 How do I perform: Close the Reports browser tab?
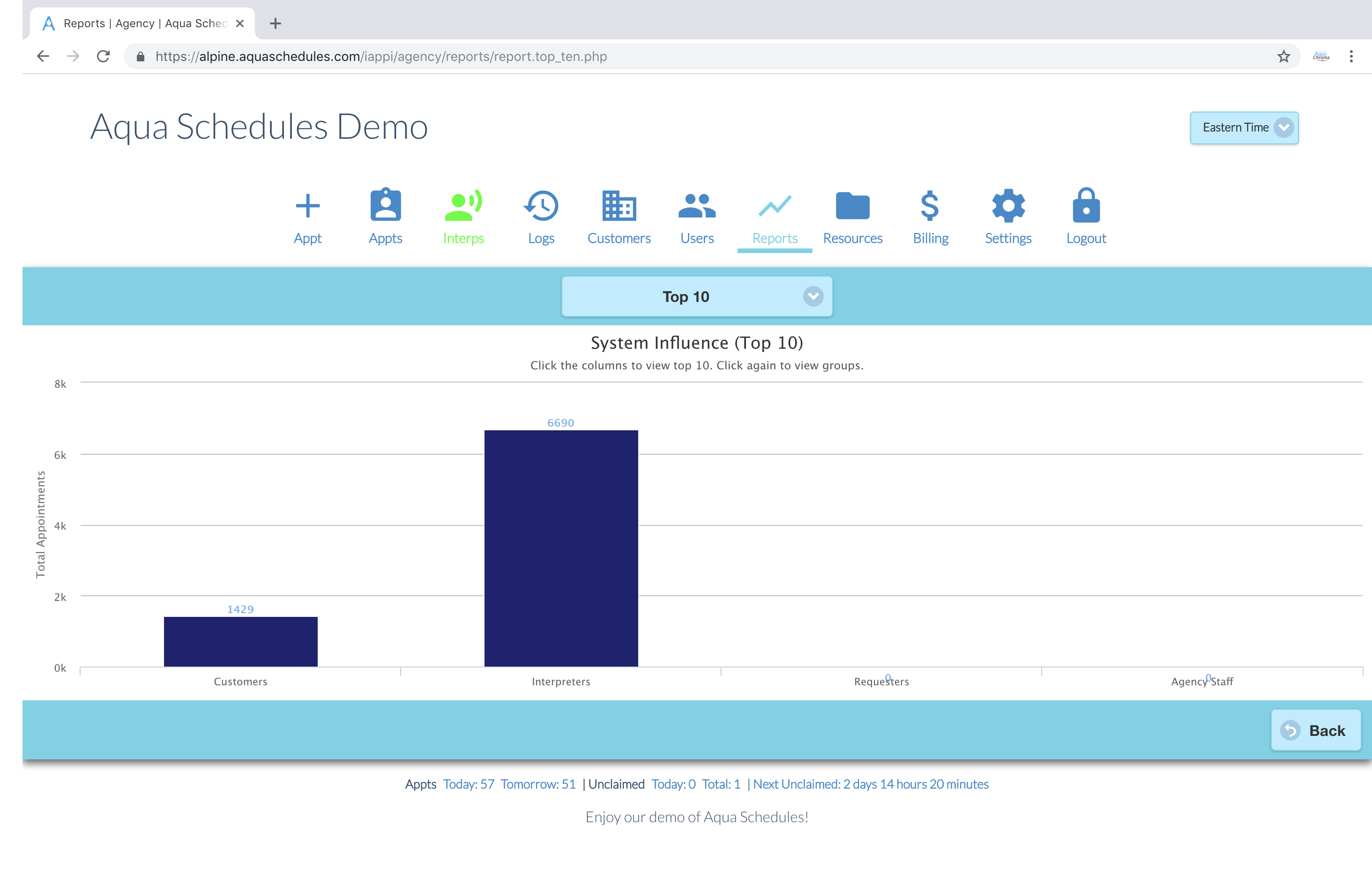click(x=240, y=23)
